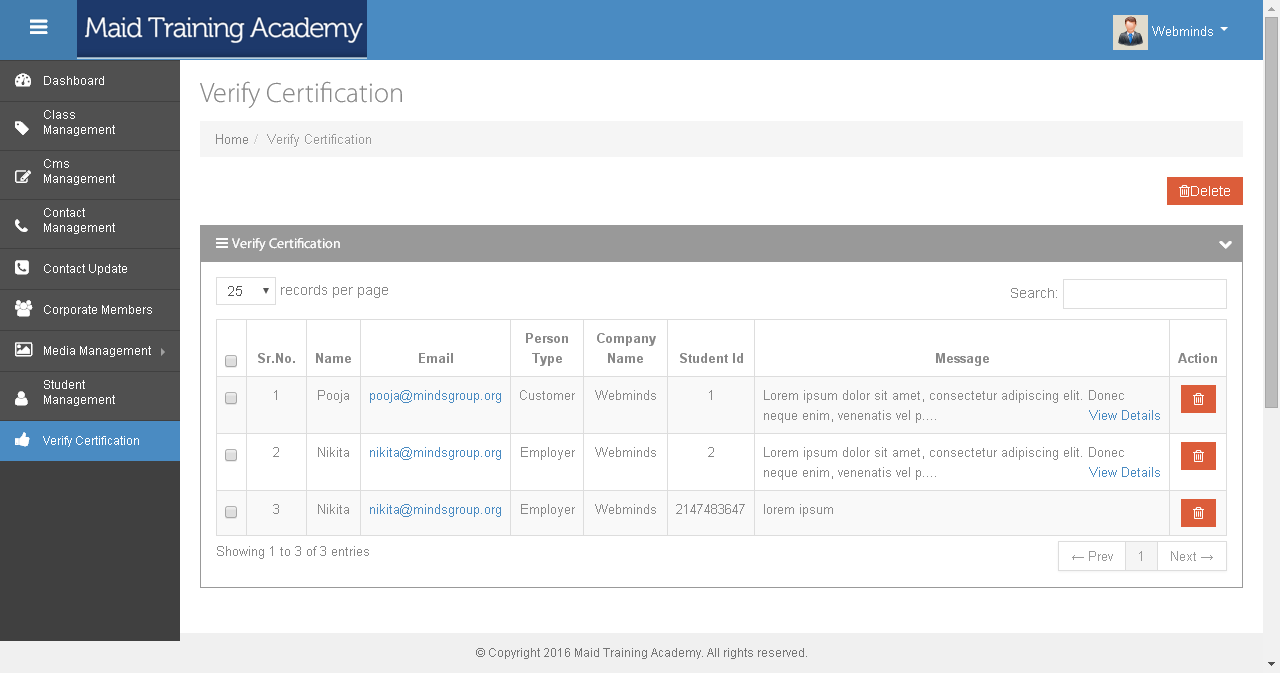The height and width of the screenshot is (673, 1280).
Task: Click the Webminds user avatar image
Action: point(1130,32)
